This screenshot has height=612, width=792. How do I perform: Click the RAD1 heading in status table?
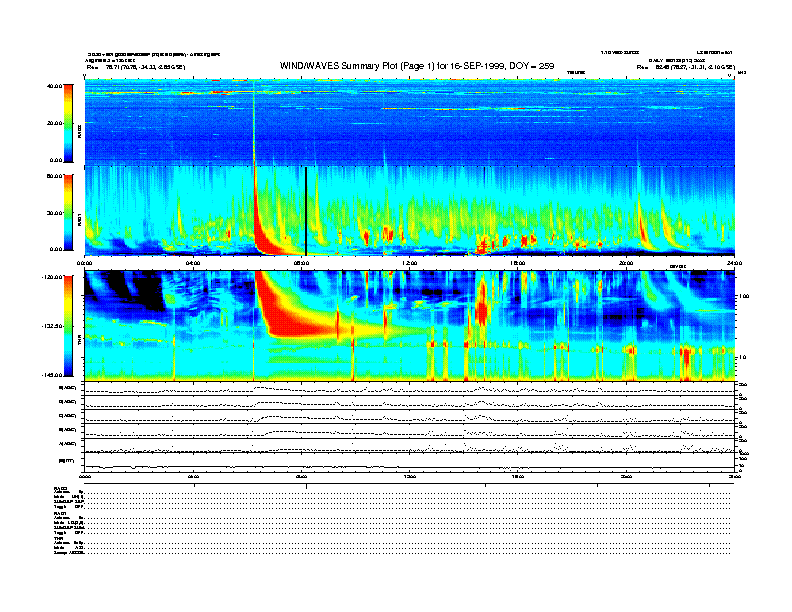pos(60,514)
